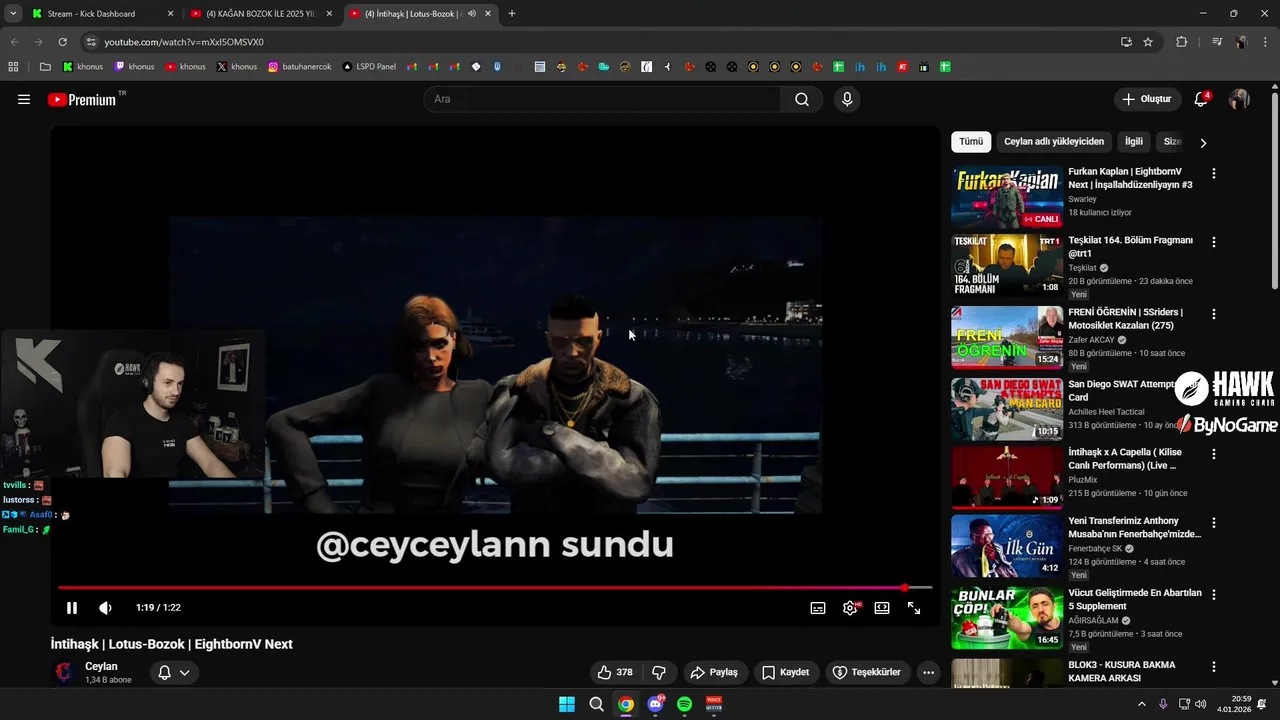The image size is (1280, 720).
Task: Open the tab search dropdown
Action: coord(13,14)
